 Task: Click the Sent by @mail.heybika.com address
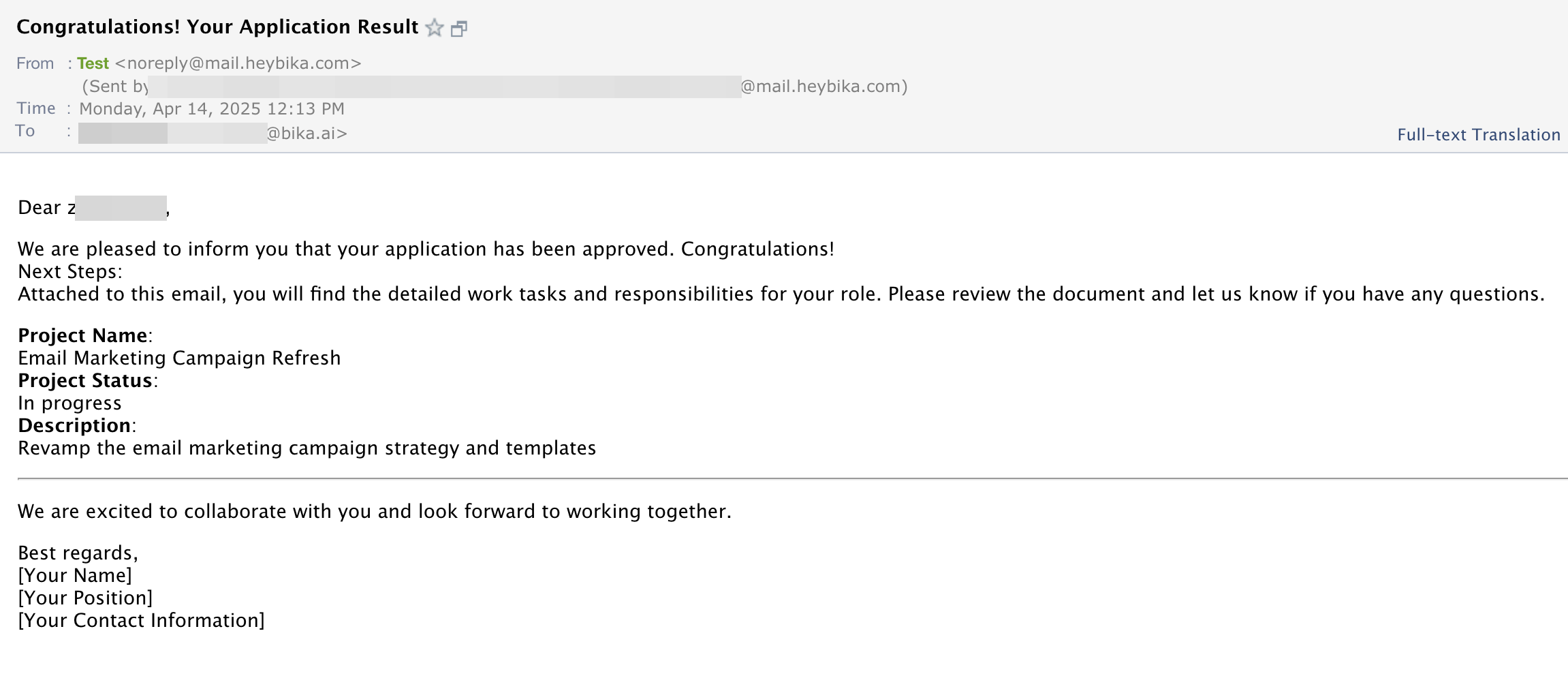(495, 87)
